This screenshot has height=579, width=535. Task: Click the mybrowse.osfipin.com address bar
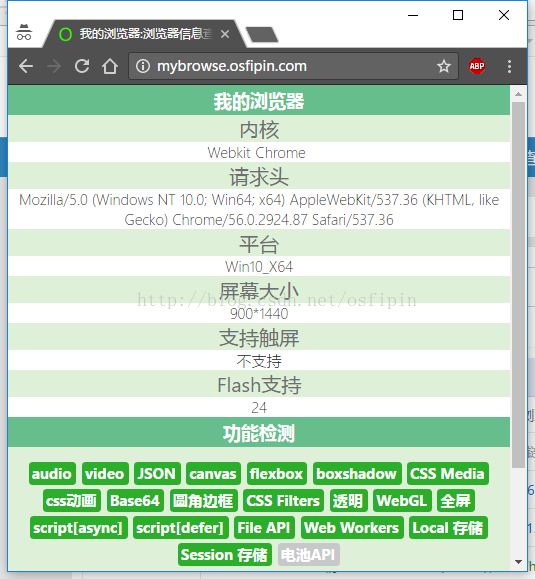294,66
